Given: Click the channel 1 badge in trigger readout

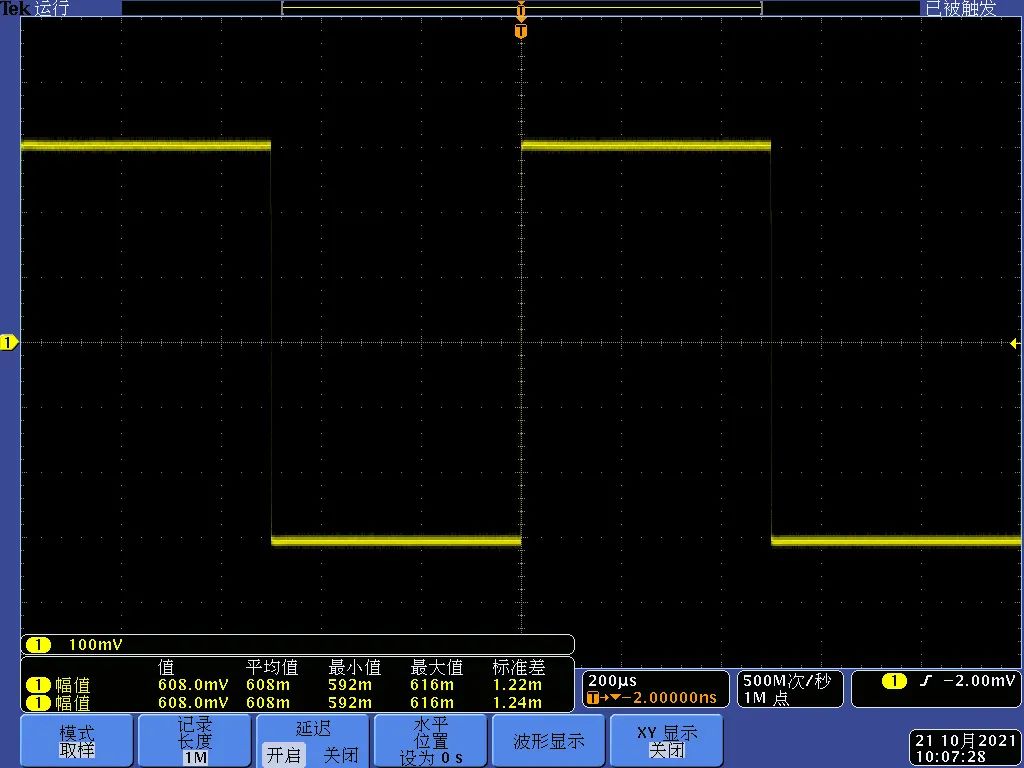Looking at the screenshot, I should [x=894, y=681].
